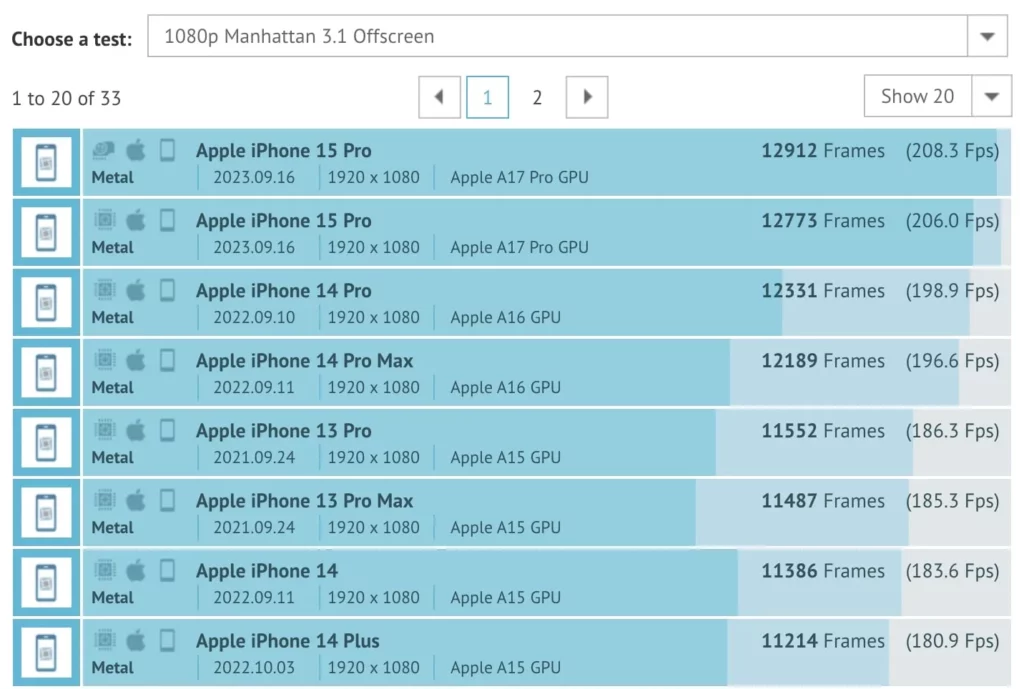Image resolution: width=1024 pixels, height=689 pixels.
Task: Click the phone thumbnail for iPhone 15 Pro top result
Action: [x=46, y=163]
